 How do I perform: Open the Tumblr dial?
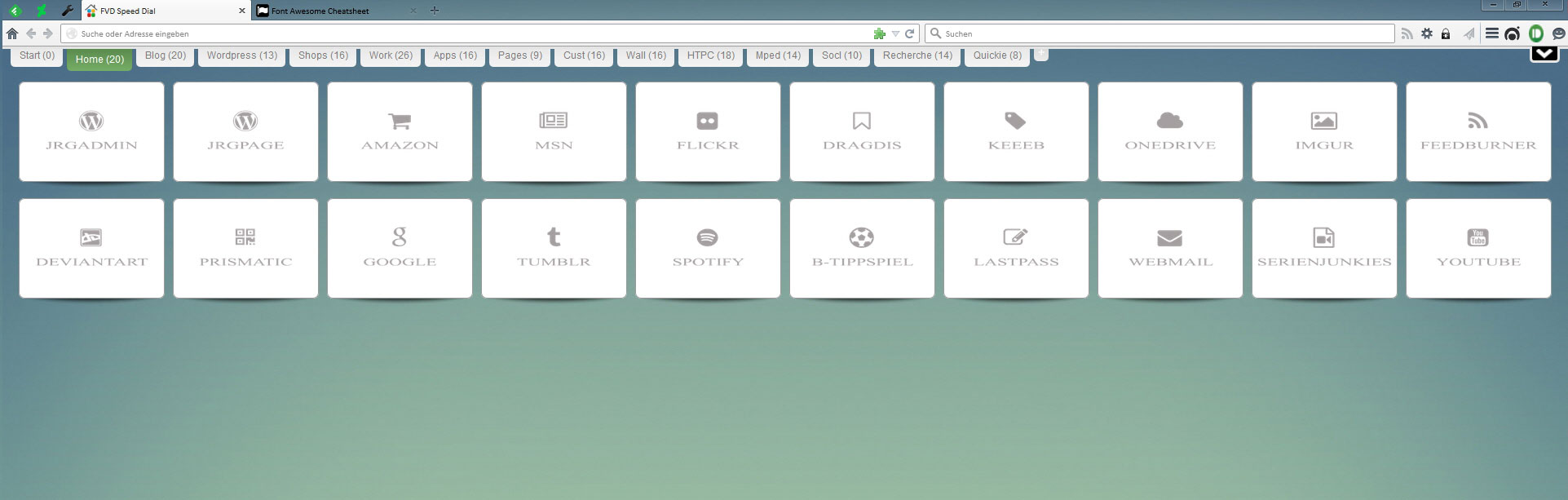554,248
